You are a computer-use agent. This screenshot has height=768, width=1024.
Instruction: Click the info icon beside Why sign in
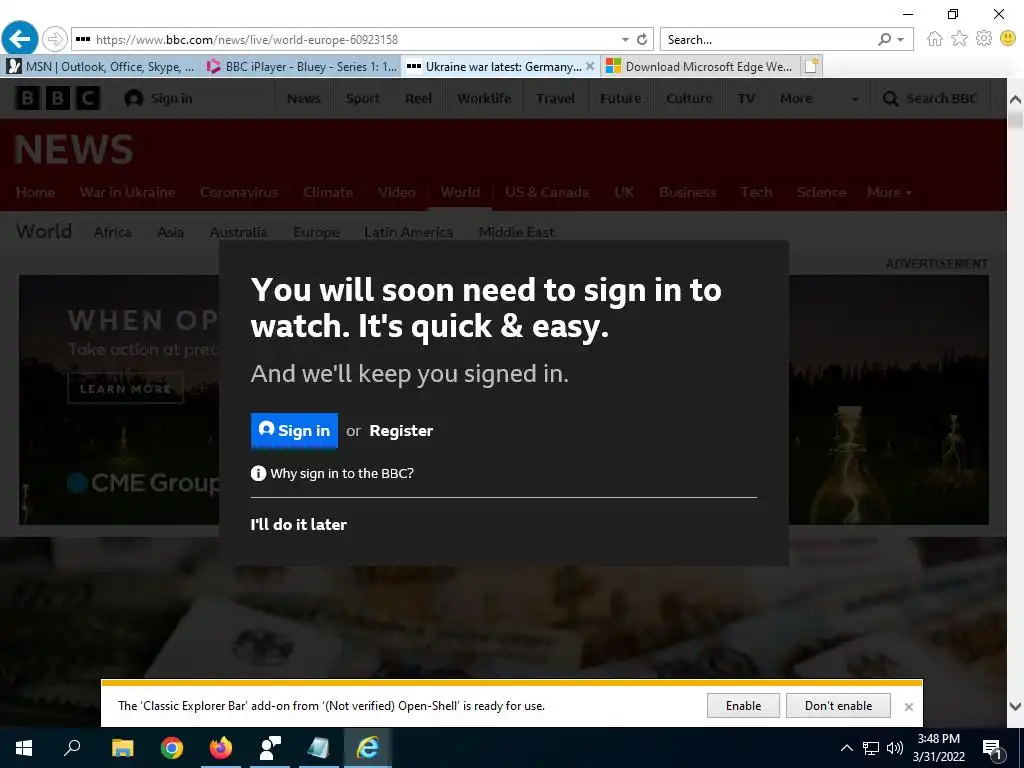coord(258,473)
